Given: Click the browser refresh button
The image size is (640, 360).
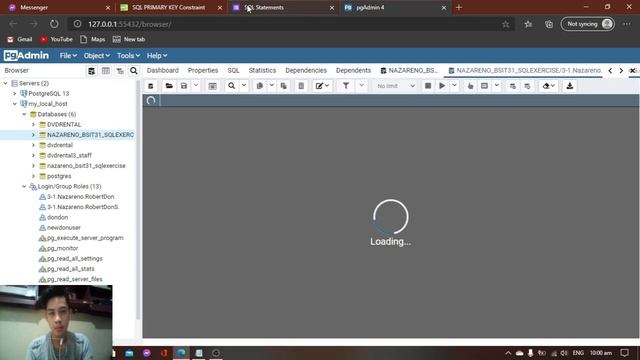Looking at the screenshot, I should (x=54, y=24).
